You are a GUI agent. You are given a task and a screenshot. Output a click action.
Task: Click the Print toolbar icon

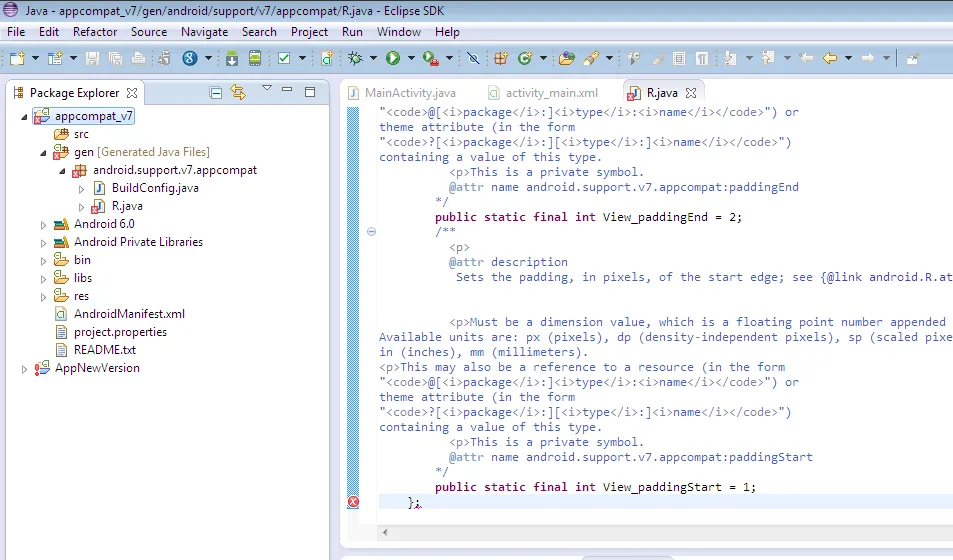click(x=139, y=58)
